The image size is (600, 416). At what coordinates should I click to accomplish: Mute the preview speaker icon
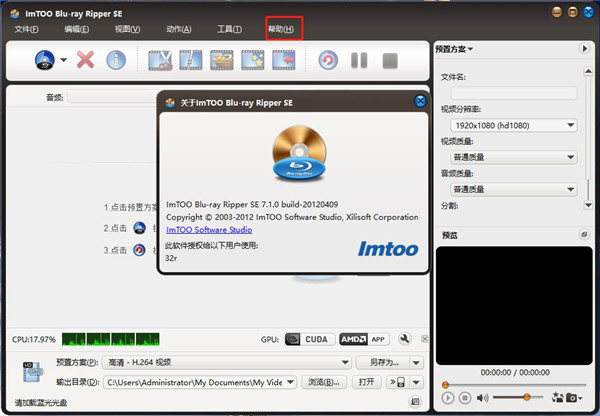pos(483,398)
